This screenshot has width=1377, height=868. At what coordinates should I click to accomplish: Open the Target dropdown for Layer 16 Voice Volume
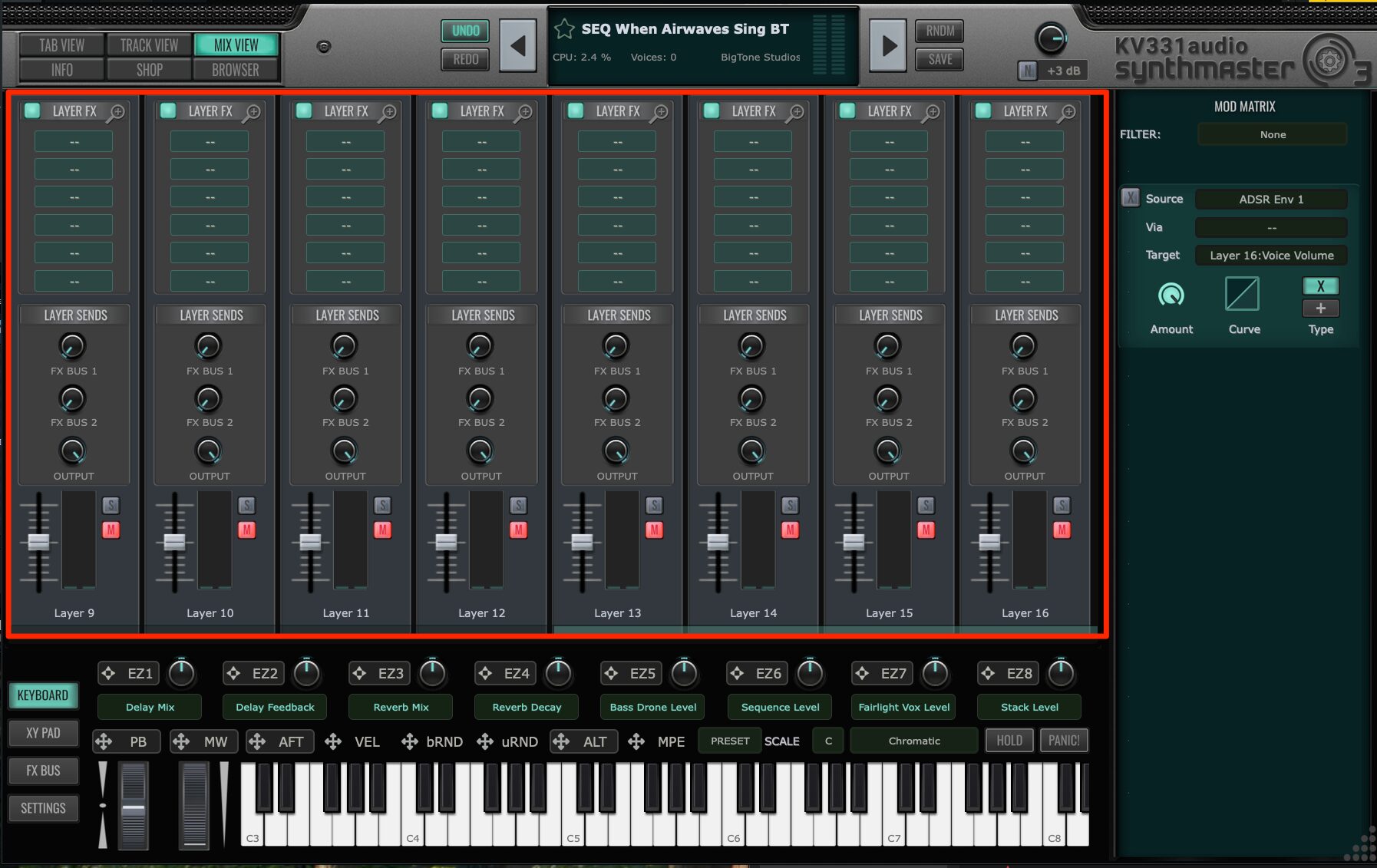(x=1270, y=256)
